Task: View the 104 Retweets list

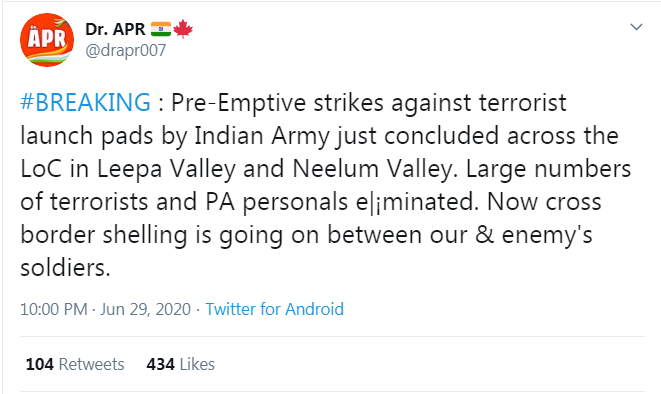Action: tap(75, 364)
